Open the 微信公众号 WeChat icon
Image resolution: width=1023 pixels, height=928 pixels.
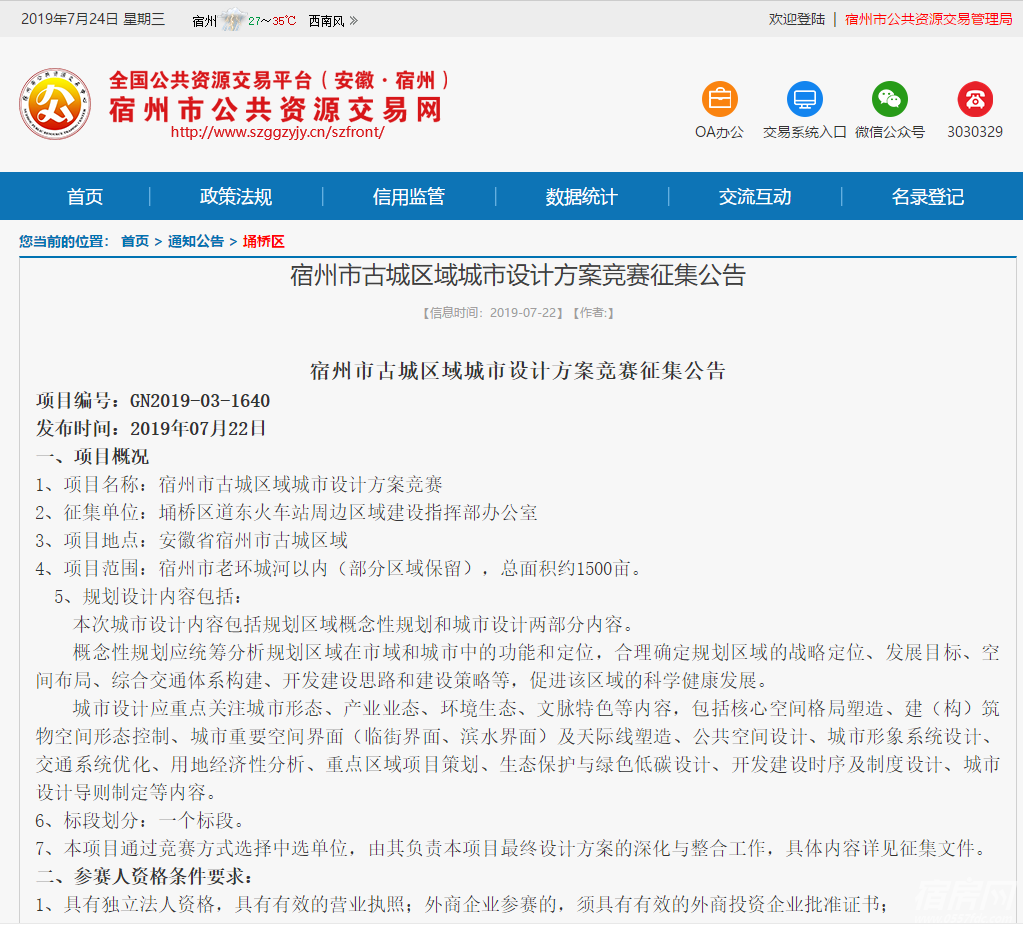point(890,100)
